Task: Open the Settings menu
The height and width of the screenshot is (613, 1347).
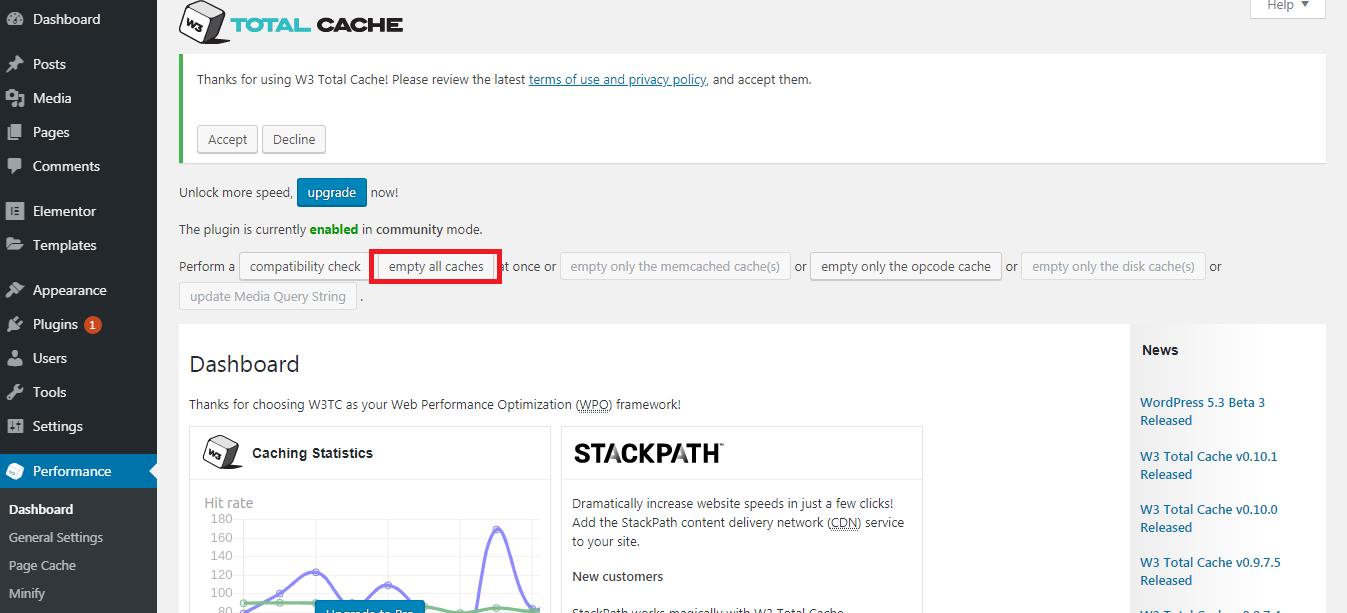Action: point(78,426)
